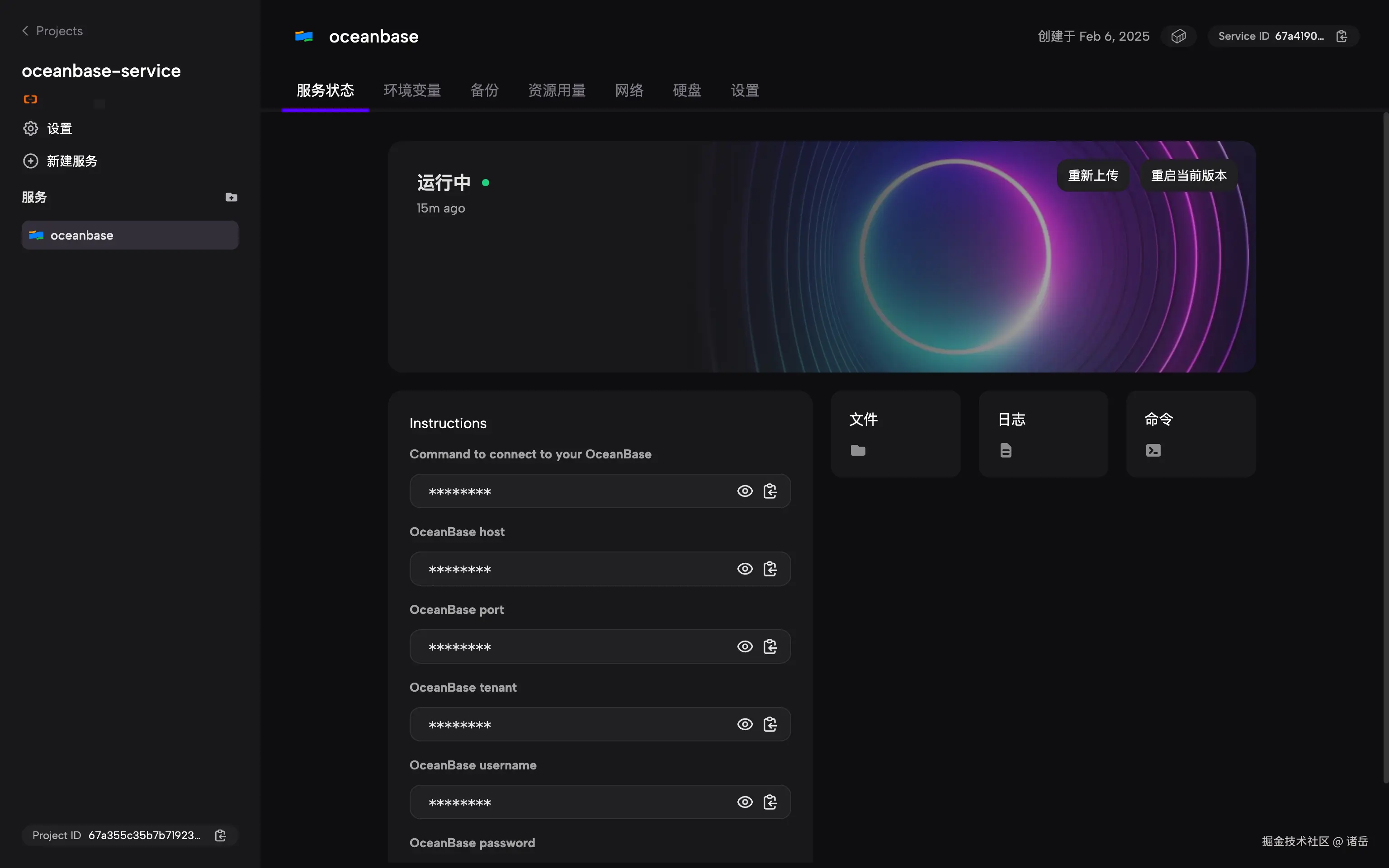Reveal the OceanBase host value

pos(744,569)
